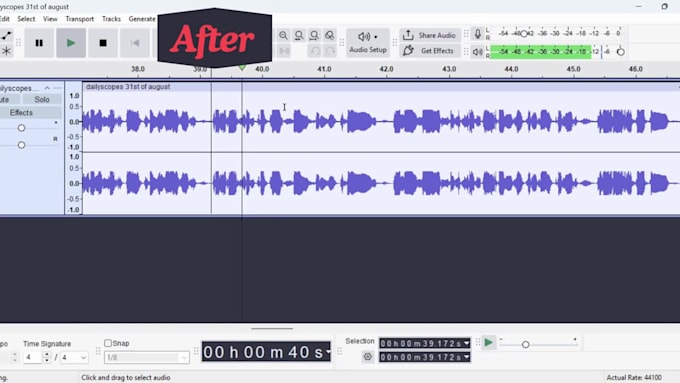Click the 41.0 mark on the timeline ruler
This screenshot has height=383, width=680.
coord(324,69)
